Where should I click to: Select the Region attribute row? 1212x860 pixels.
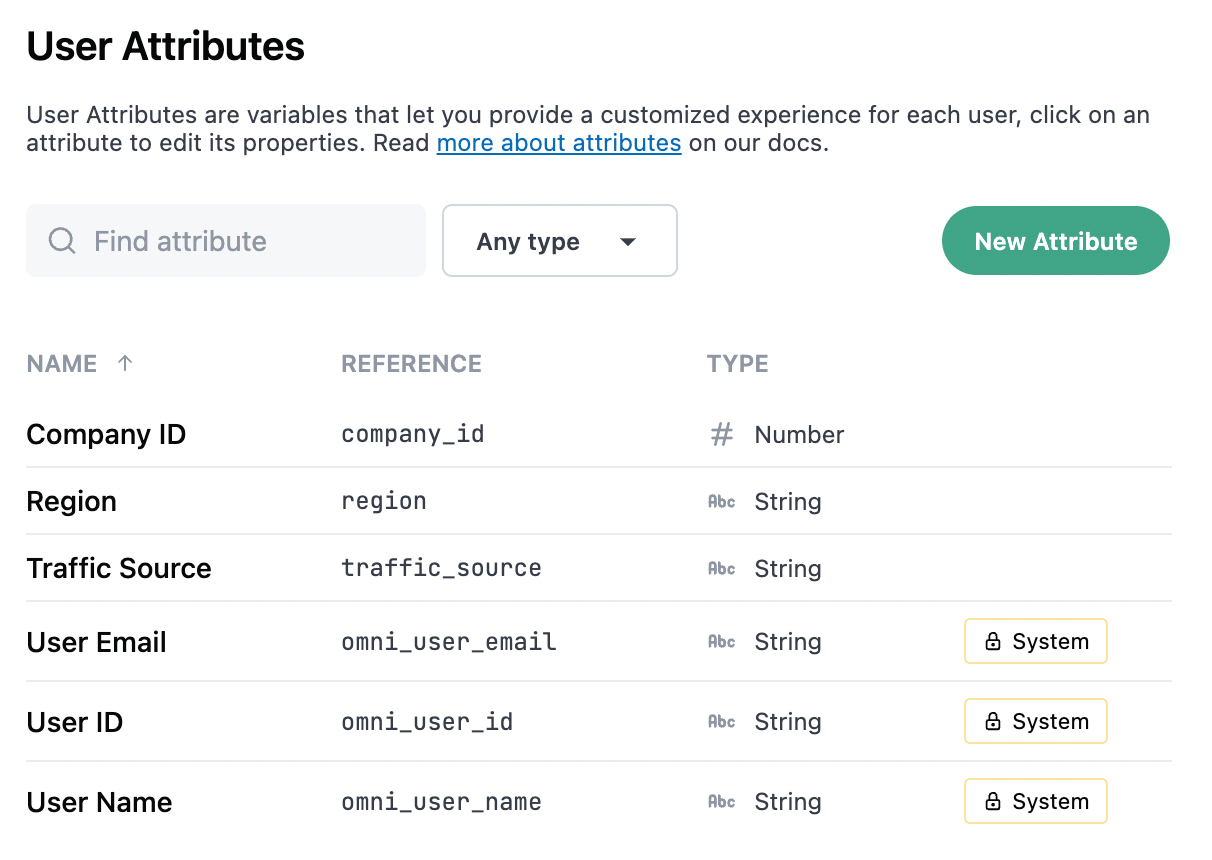pyautogui.click(x=71, y=501)
